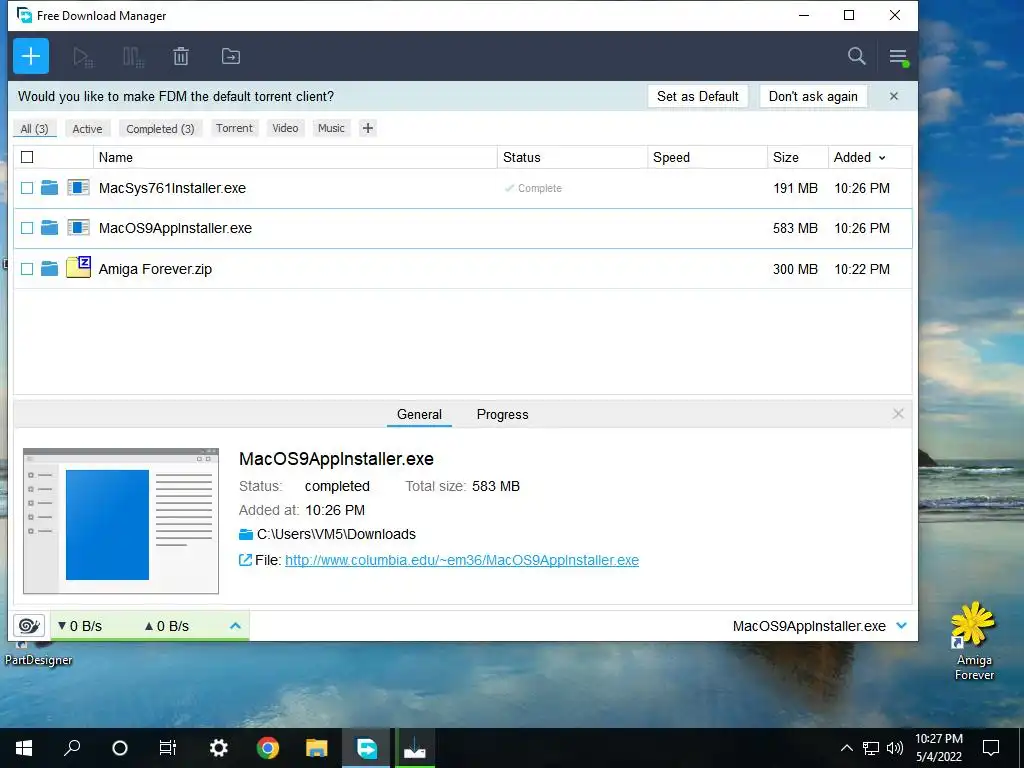Select the Active filter tab
1024x768 pixels.
[87, 129]
